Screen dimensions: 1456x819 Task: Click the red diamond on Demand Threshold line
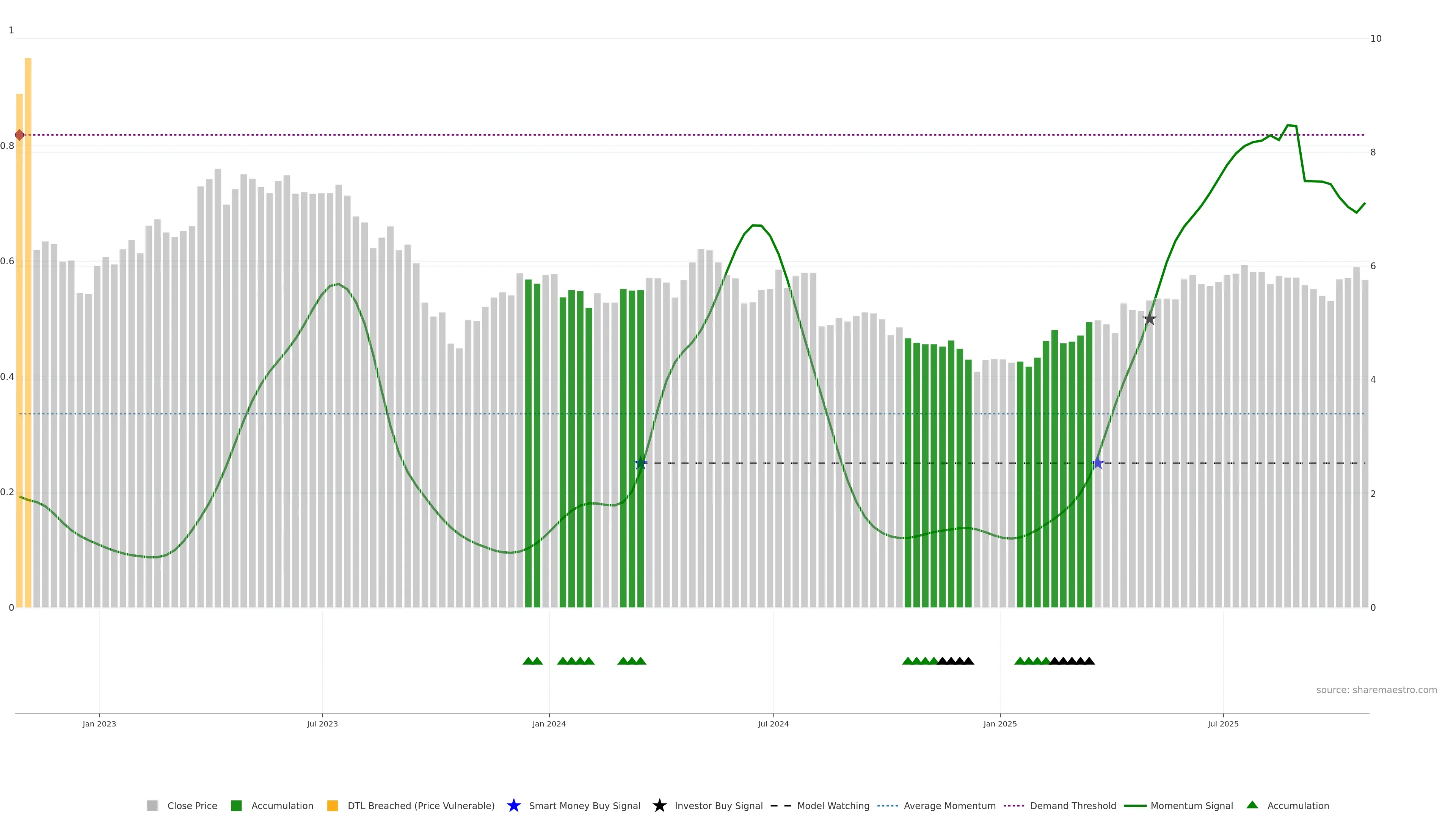(19, 135)
